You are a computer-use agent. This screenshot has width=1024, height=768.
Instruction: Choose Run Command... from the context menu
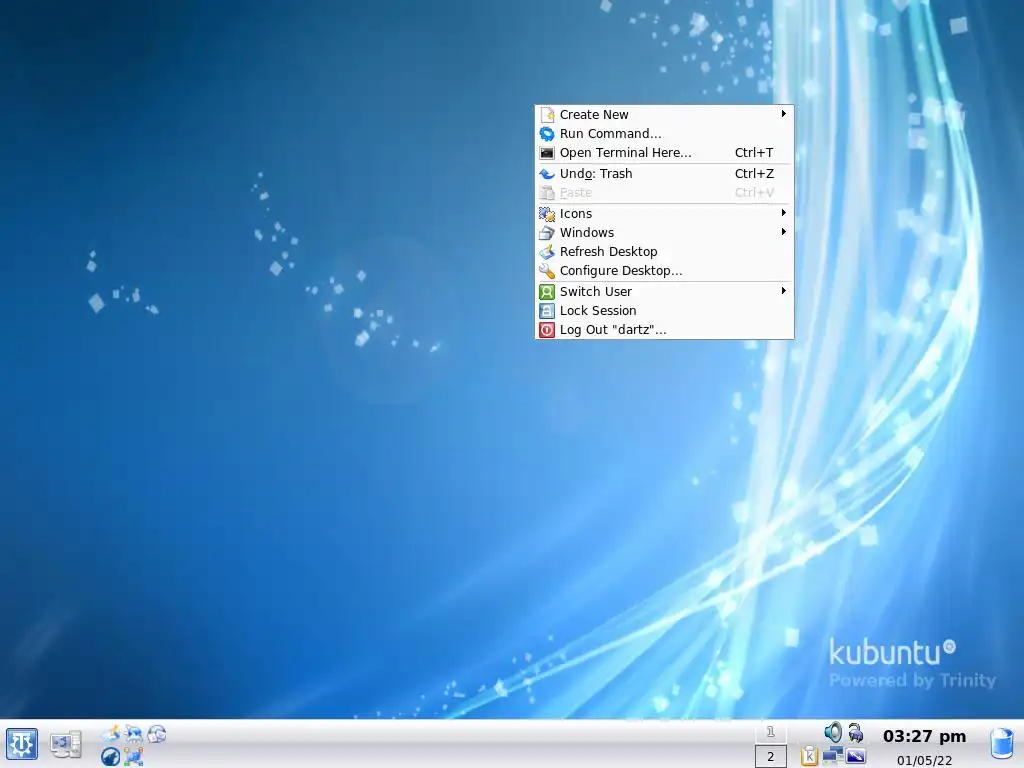[664, 133]
